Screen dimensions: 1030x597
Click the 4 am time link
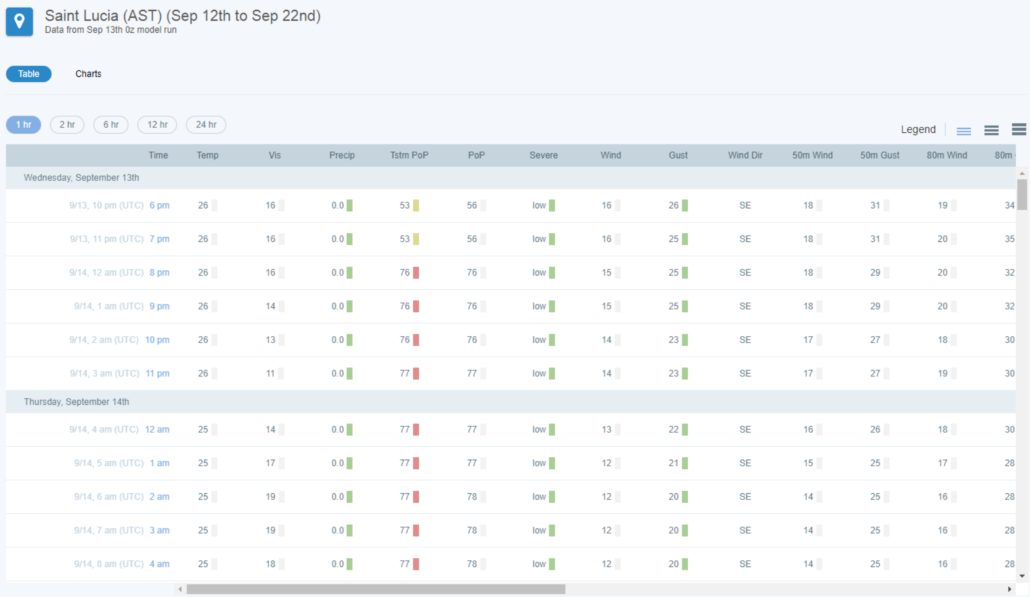[x=159, y=564]
